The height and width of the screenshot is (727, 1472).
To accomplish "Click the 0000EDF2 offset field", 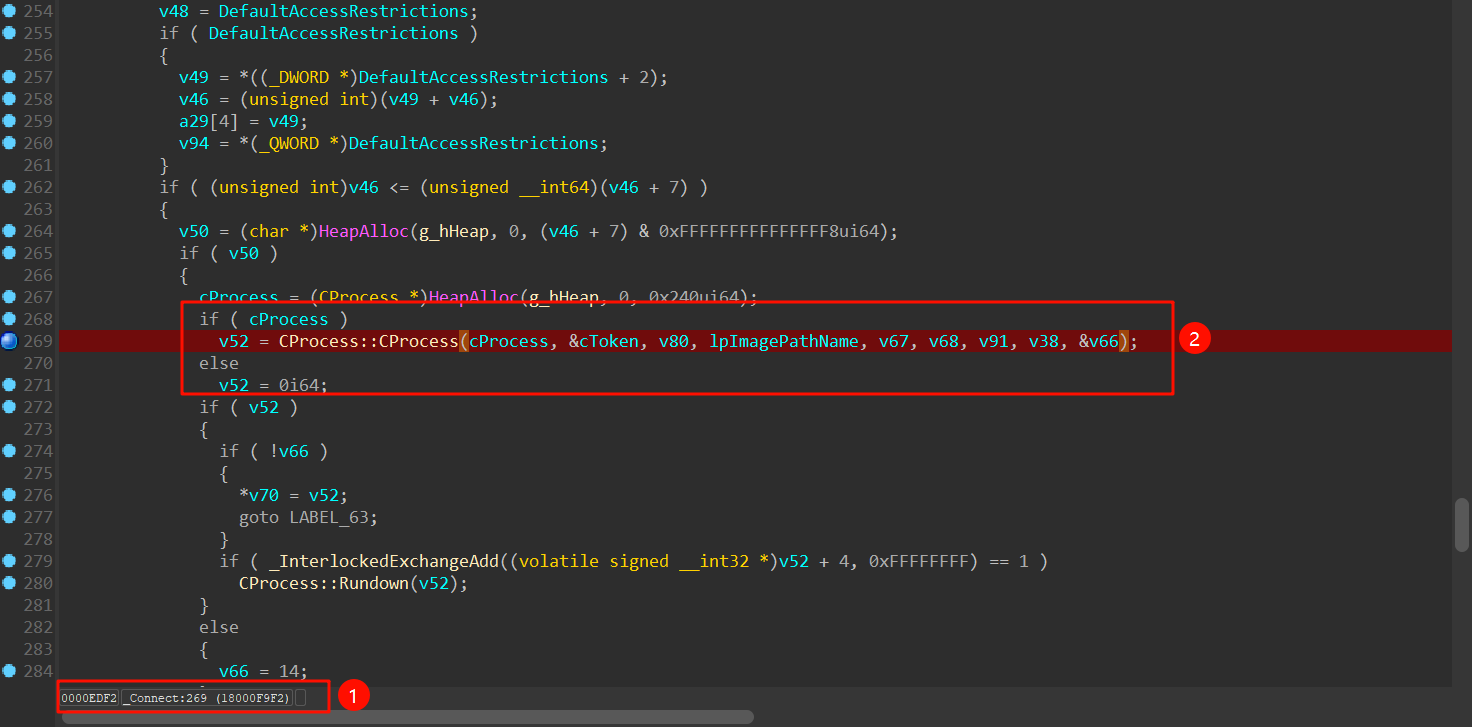I will tap(89, 697).
